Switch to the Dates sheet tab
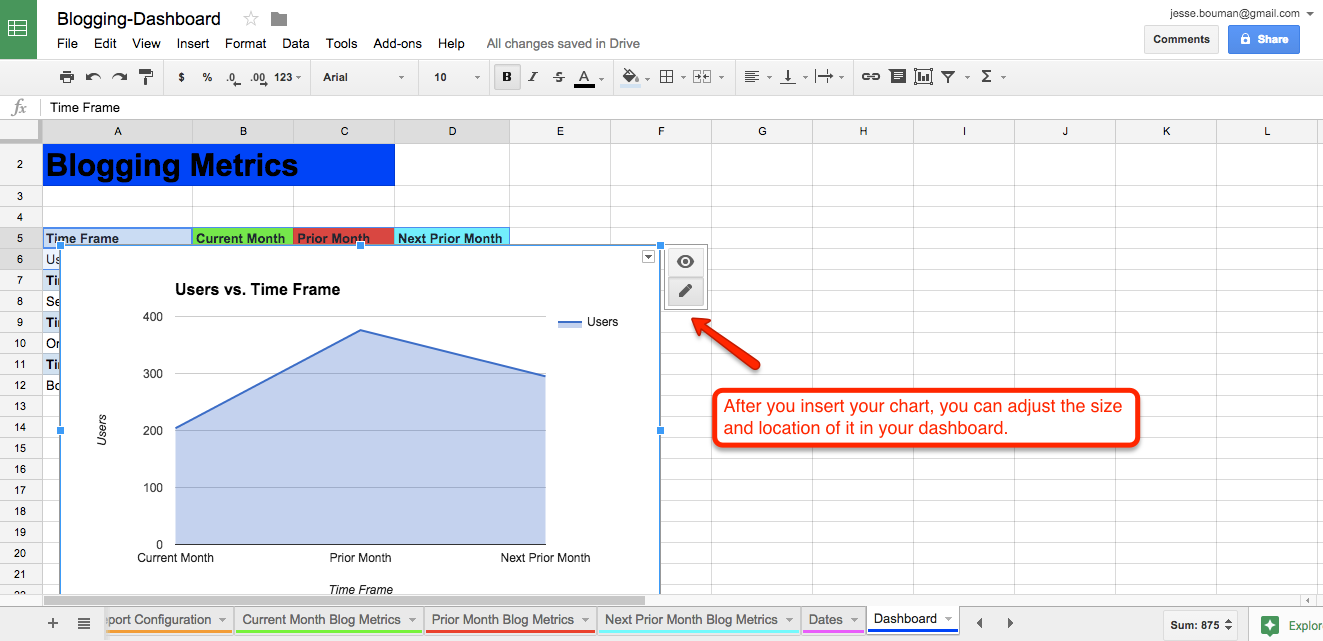 [x=827, y=619]
